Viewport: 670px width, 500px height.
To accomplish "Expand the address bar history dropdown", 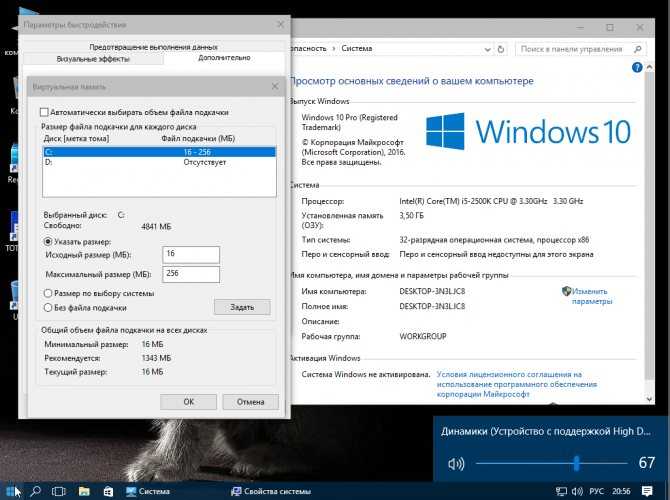I will point(487,50).
